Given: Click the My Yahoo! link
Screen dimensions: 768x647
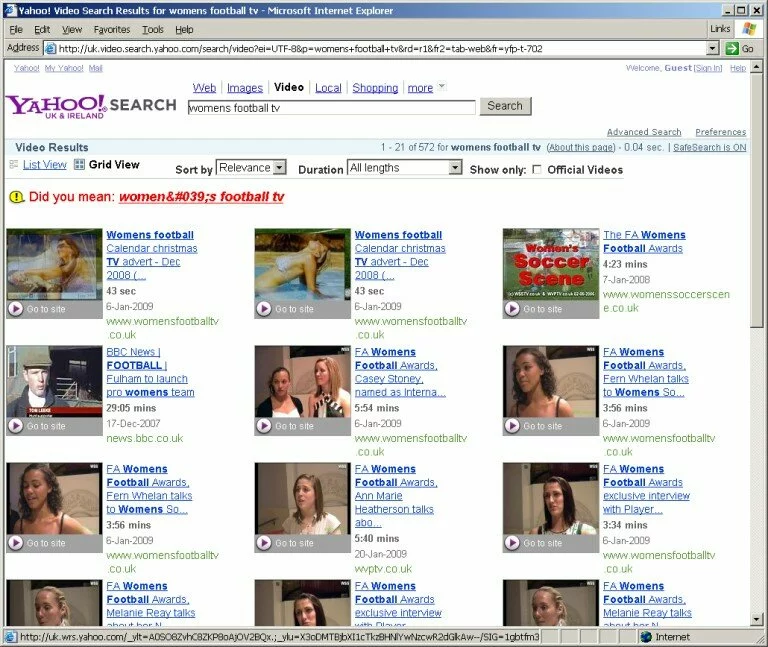Looking at the screenshot, I should (x=64, y=68).
